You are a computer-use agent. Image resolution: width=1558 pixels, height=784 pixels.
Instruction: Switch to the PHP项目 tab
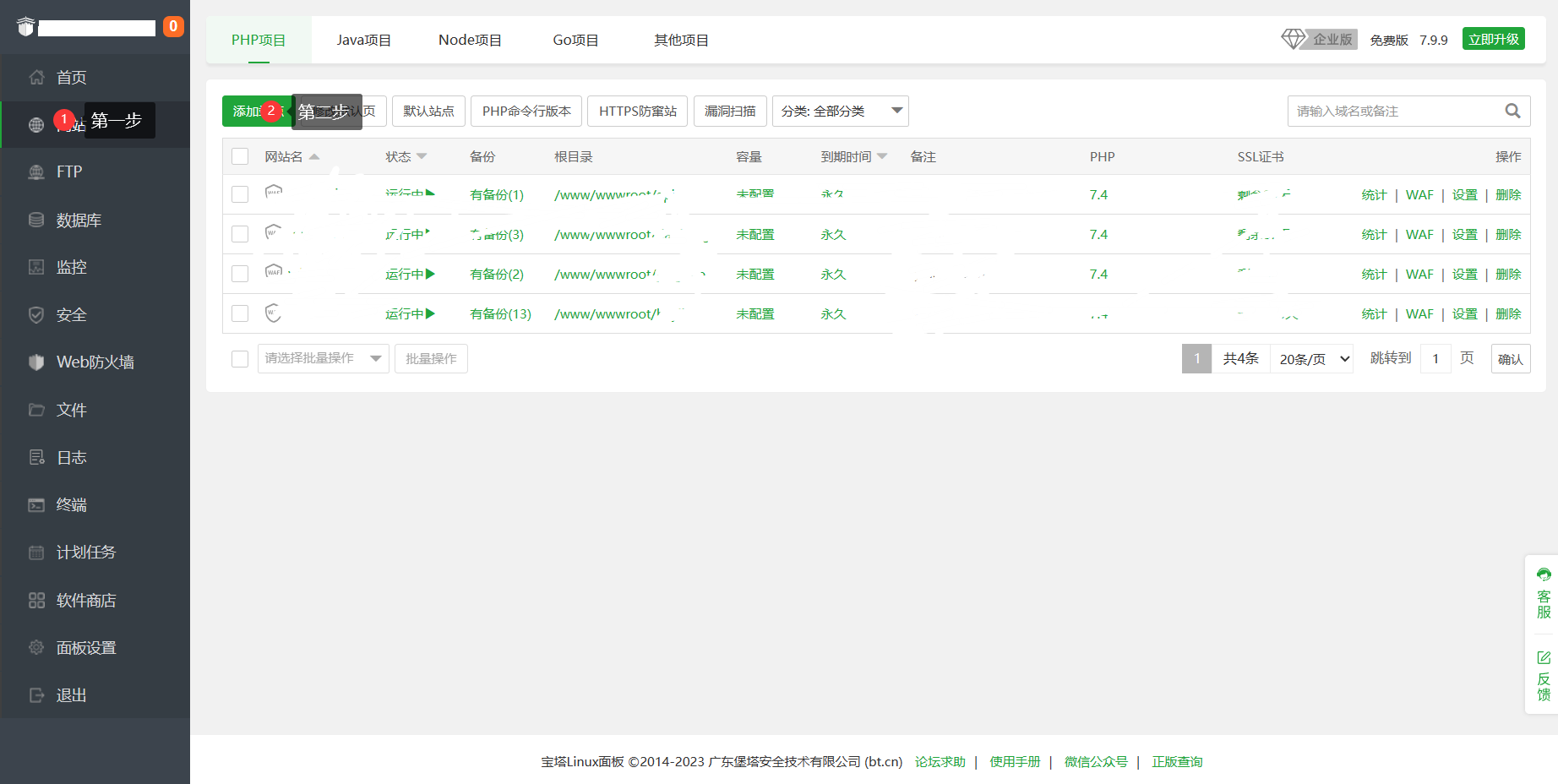pos(259,40)
